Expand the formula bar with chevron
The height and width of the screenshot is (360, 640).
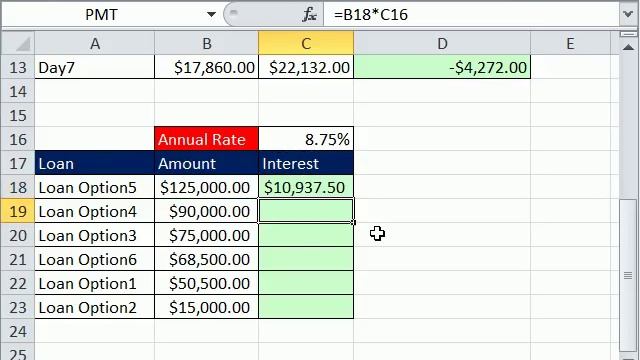(x=629, y=15)
